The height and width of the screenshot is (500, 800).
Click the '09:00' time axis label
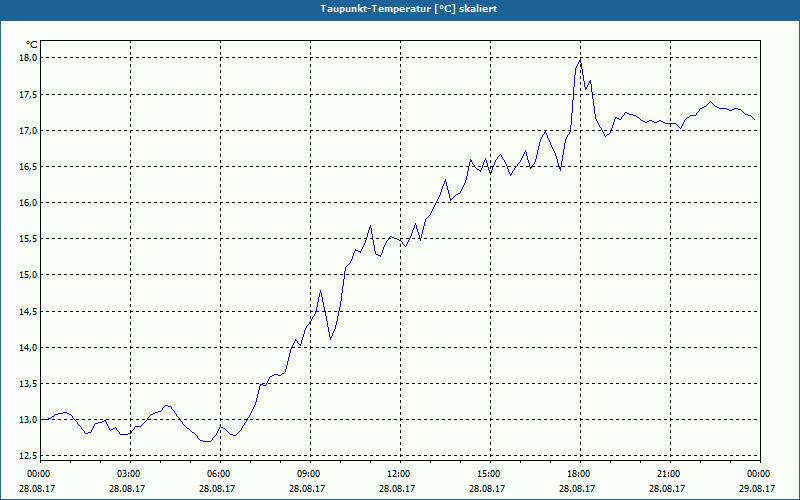(x=310, y=474)
